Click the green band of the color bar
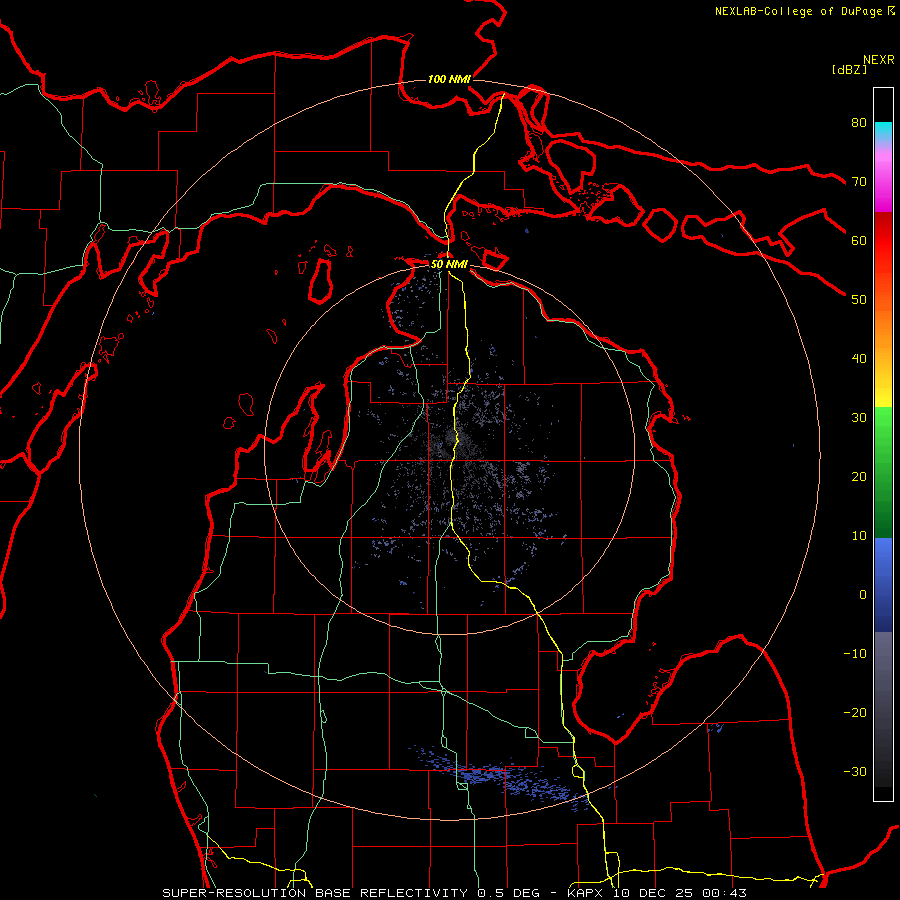Screen dimensions: 900x900 click(x=883, y=472)
